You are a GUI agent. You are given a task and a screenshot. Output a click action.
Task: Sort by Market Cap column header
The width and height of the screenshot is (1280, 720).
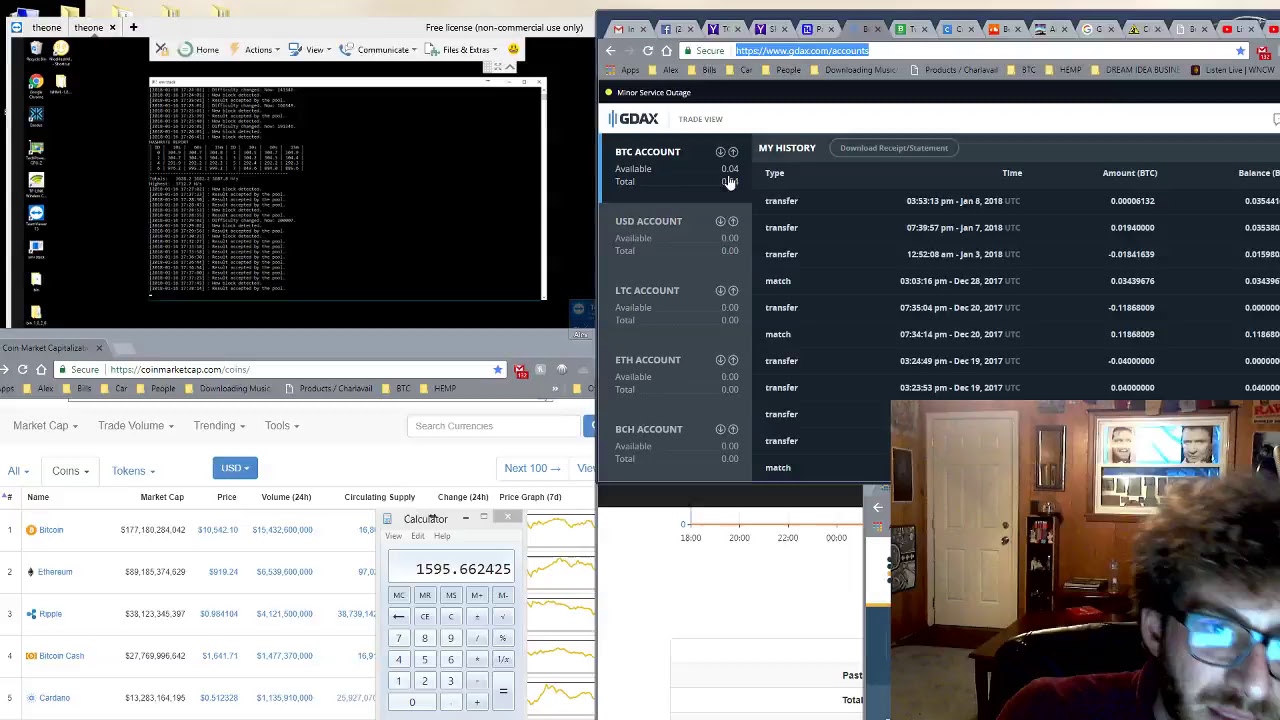[162, 497]
